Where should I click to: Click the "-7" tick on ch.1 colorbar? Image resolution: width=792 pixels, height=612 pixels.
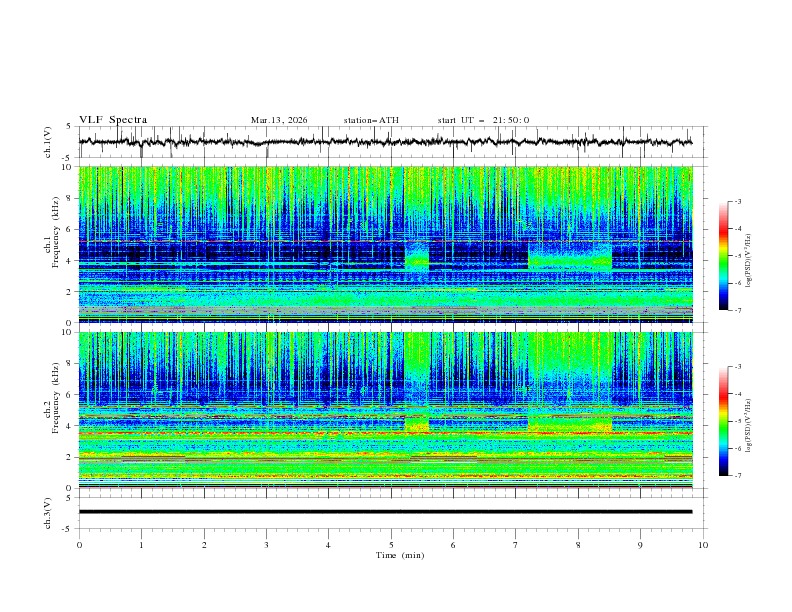[737, 310]
